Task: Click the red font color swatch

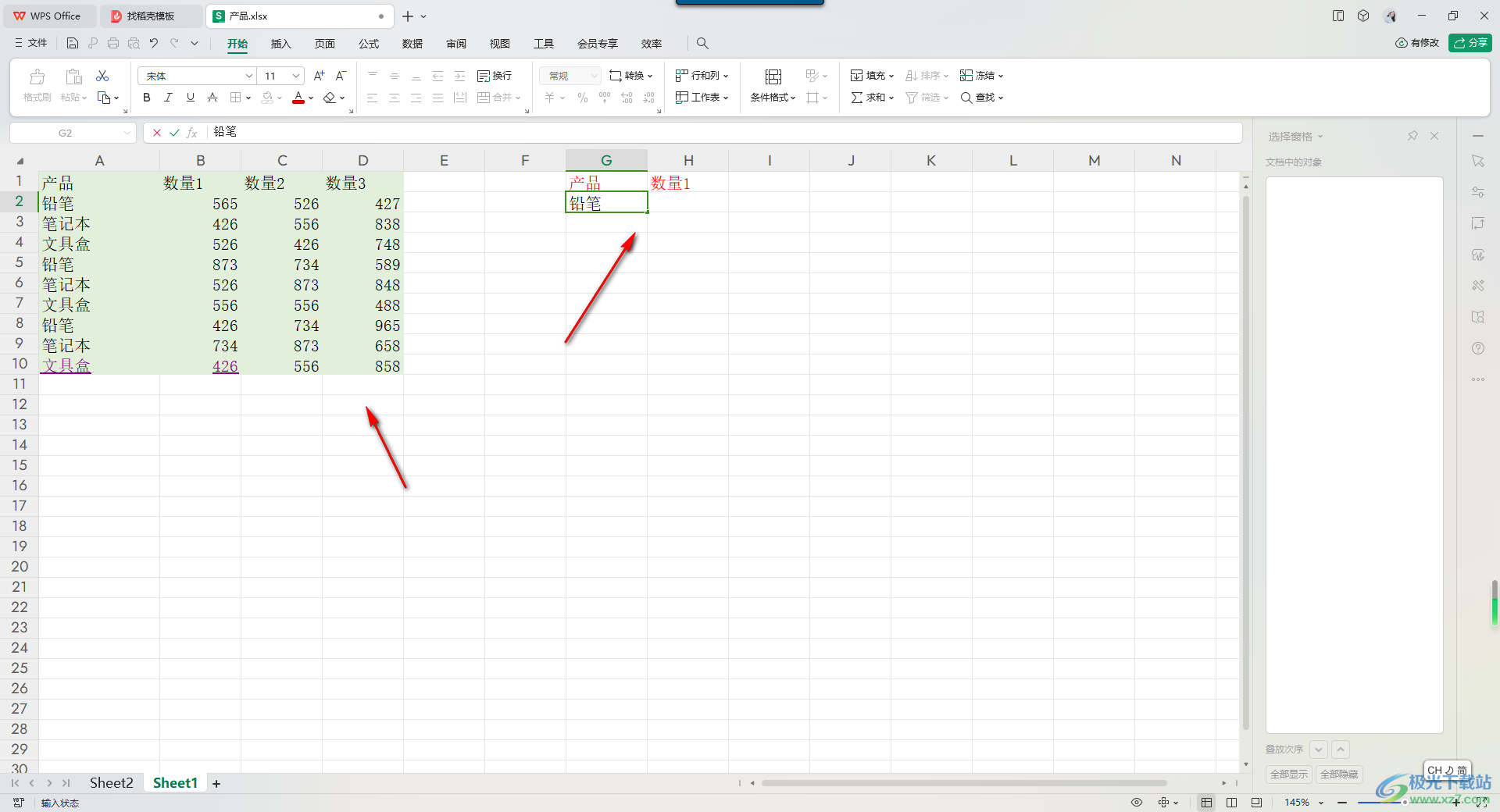Action: [x=298, y=98]
